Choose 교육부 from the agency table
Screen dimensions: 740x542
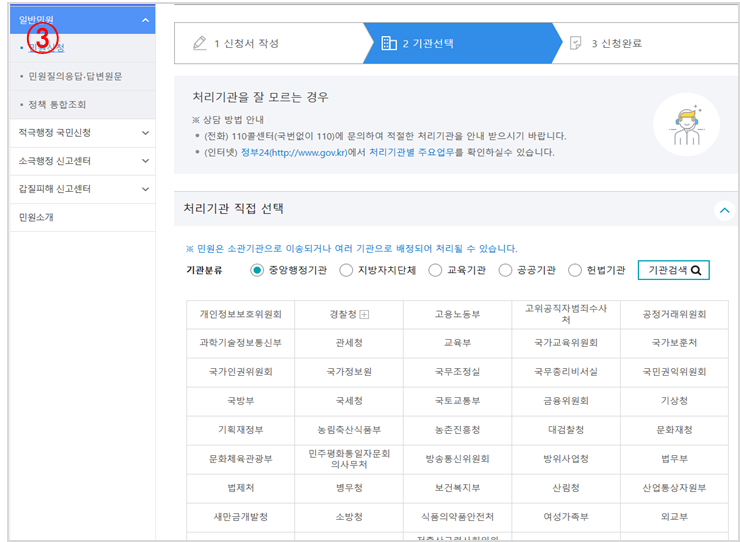tap(457, 343)
